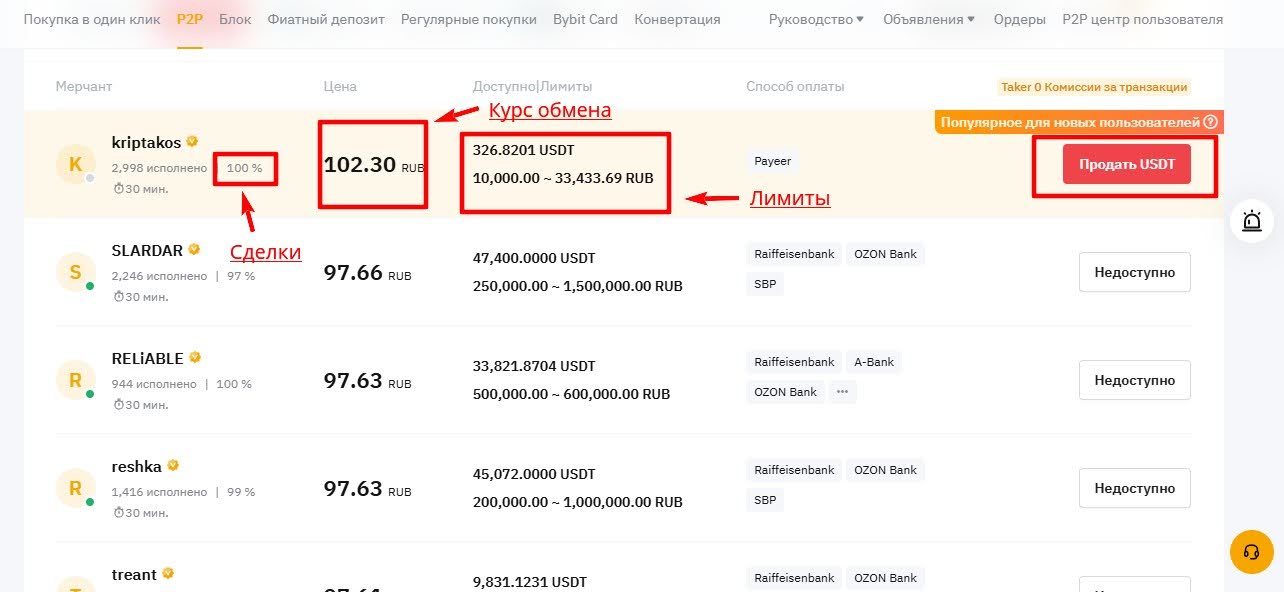Switch to the Блок tab
1284x592 pixels.
tap(234, 18)
